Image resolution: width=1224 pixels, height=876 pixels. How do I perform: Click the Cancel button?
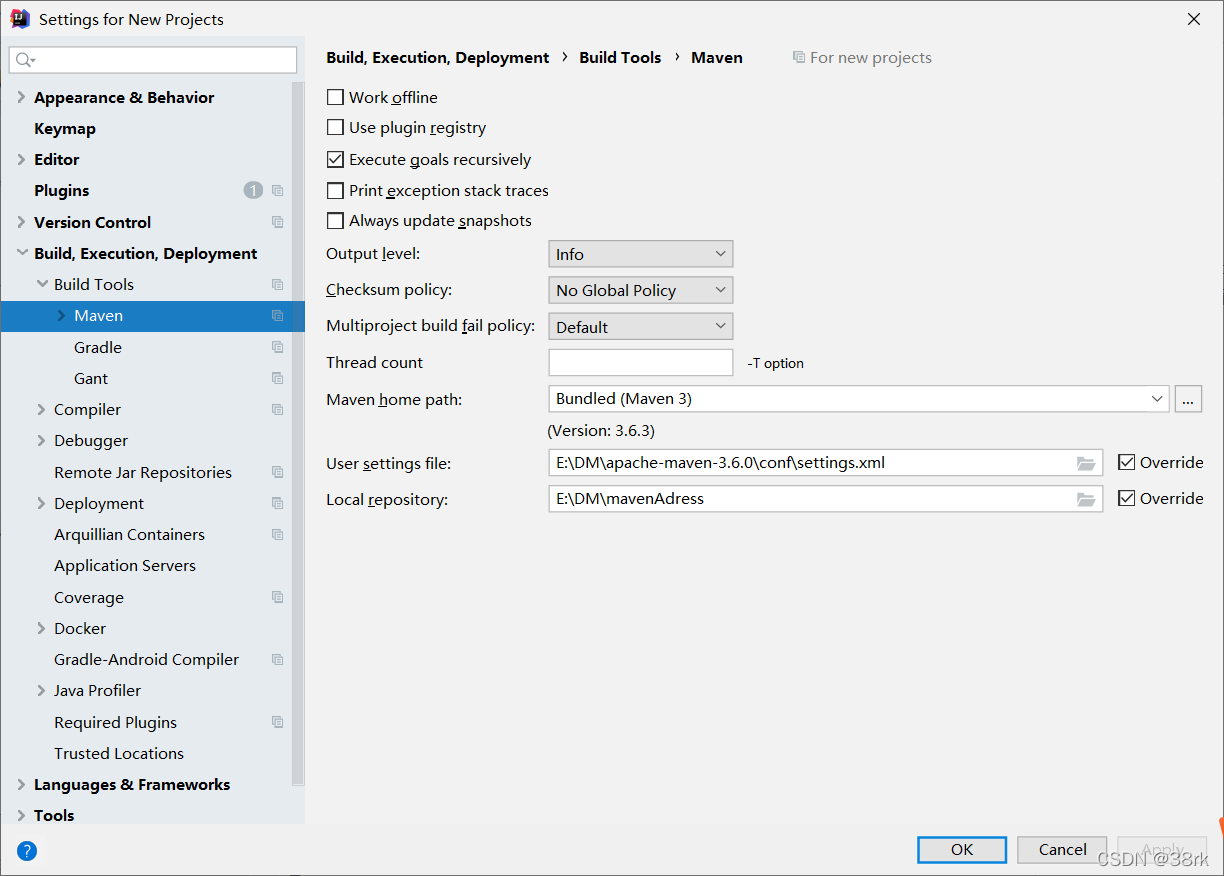click(1062, 849)
